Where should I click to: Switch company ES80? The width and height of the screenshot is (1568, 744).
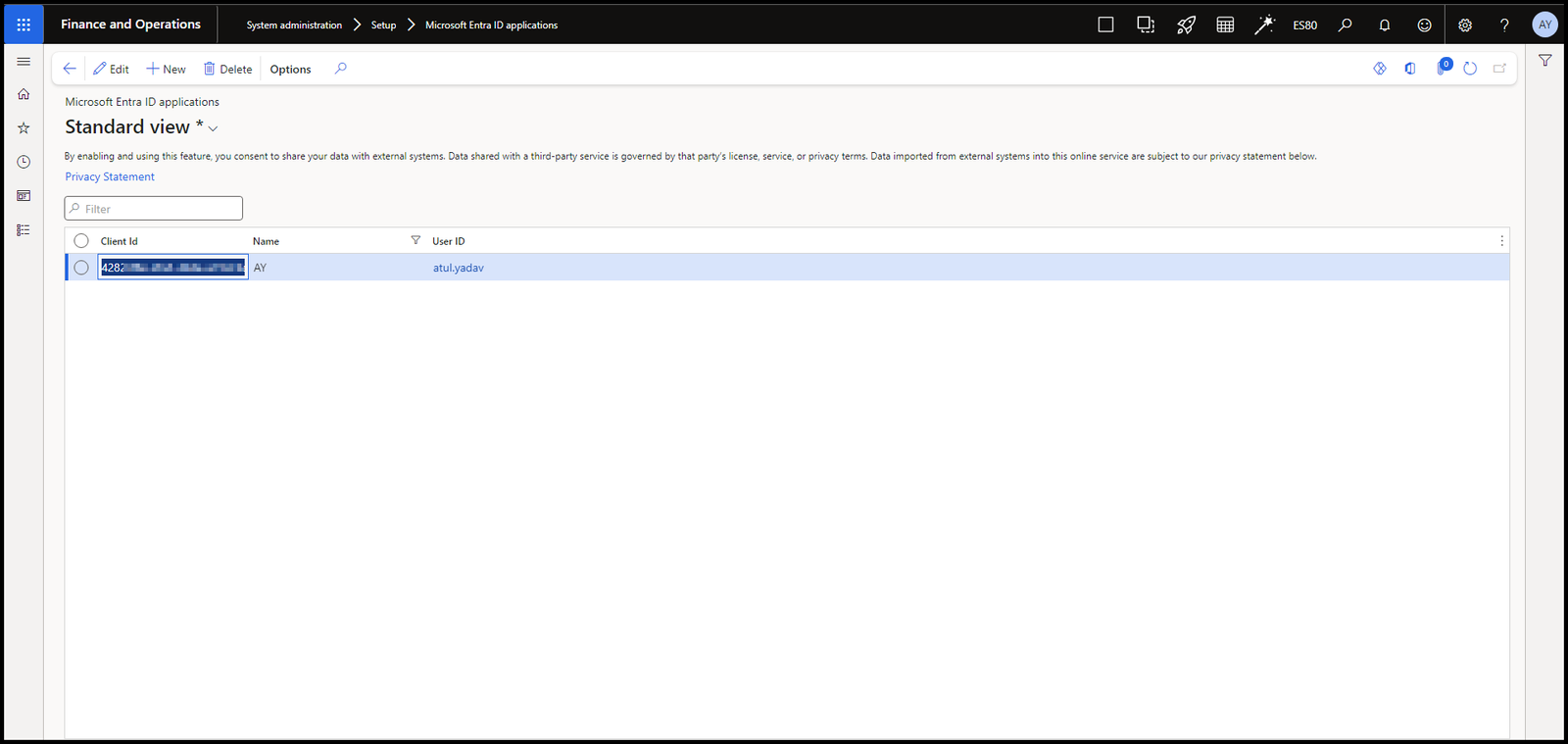(1305, 25)
